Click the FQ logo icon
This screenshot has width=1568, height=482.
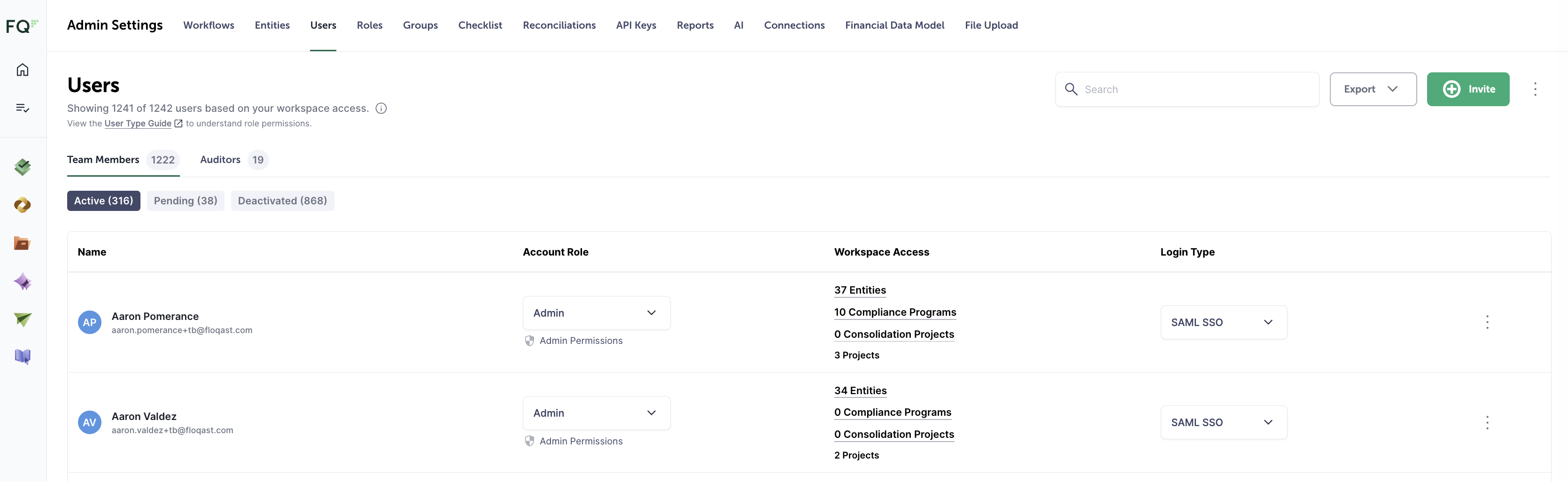point(22,25)
